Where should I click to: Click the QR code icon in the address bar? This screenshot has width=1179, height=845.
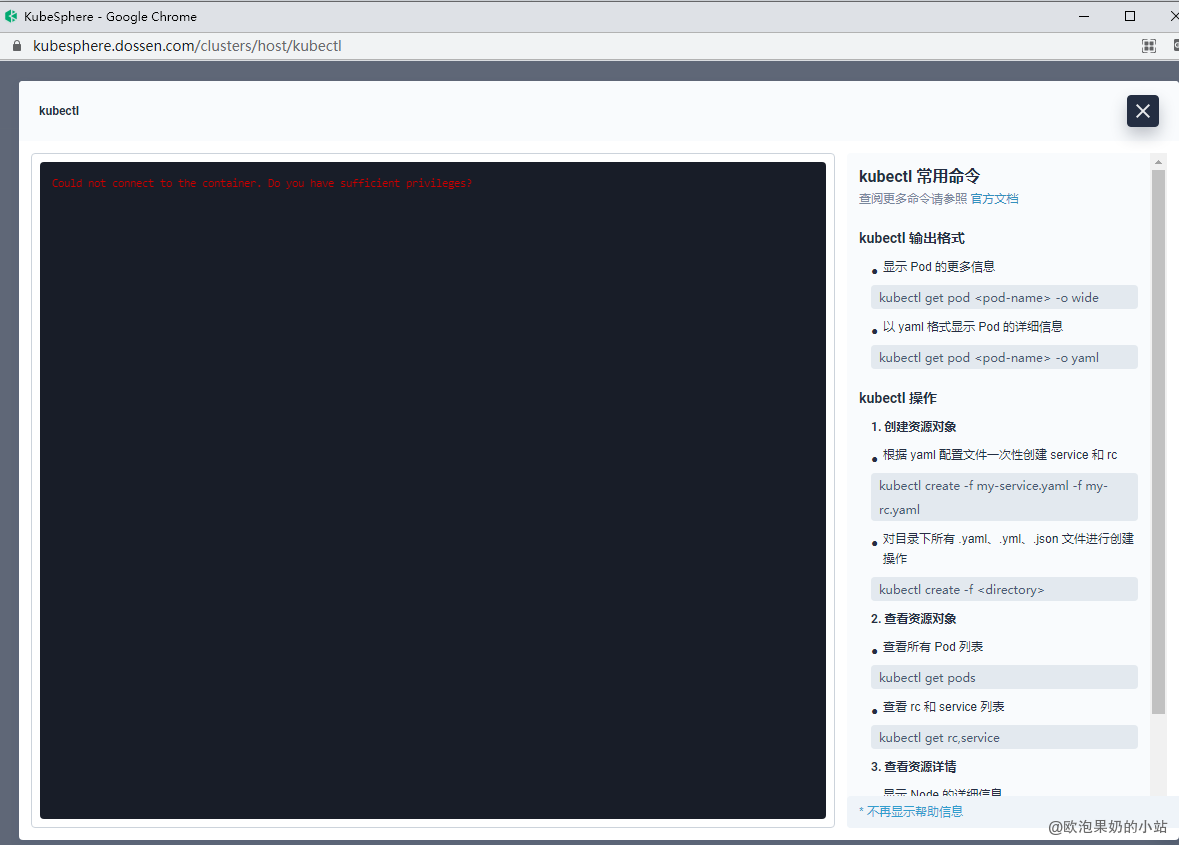click(1148, 46)
